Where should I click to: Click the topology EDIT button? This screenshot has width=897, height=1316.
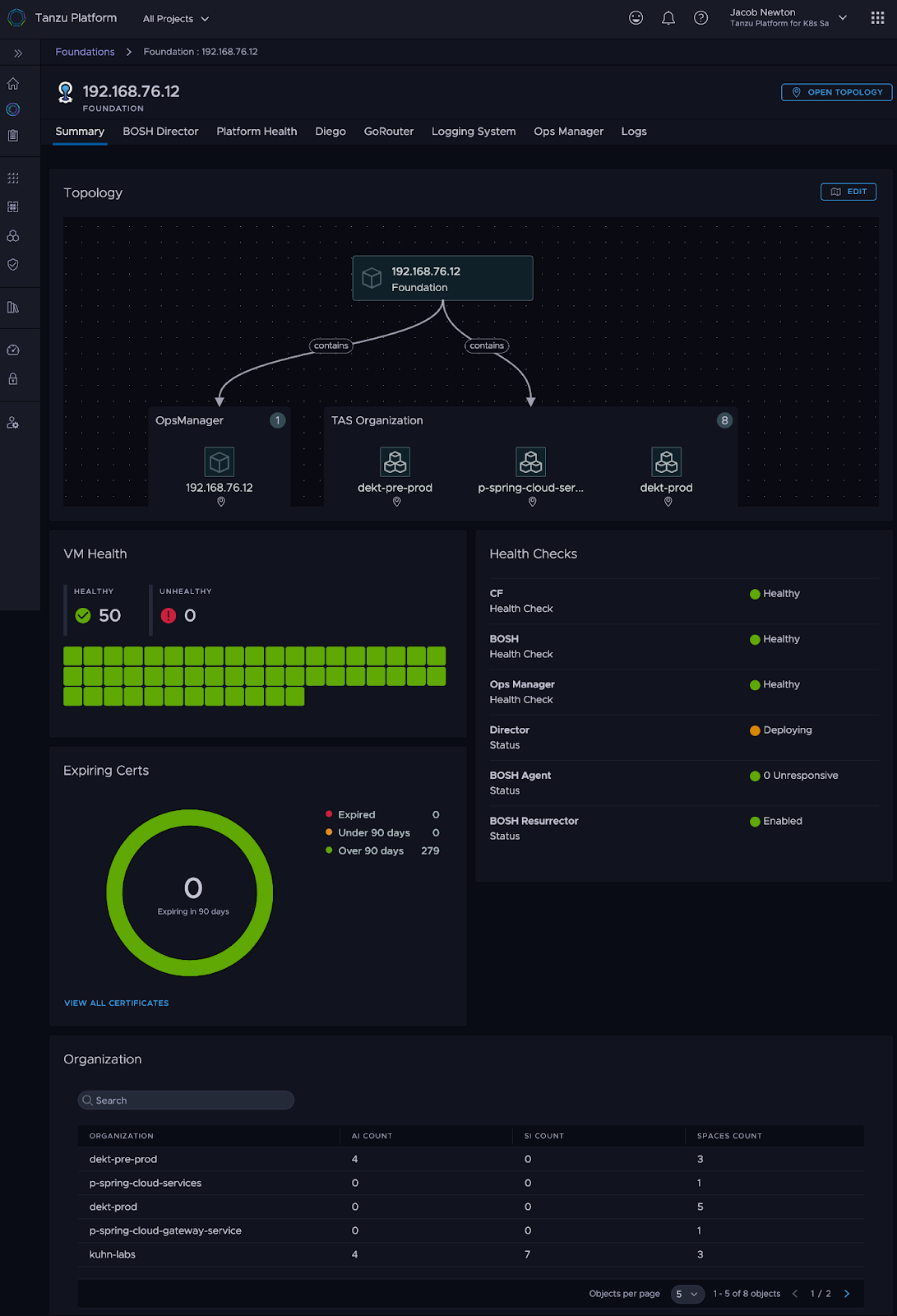click(x=848, y=192)
